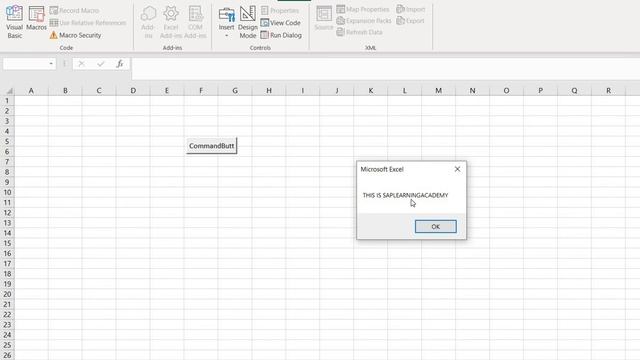The image size is (640, 360).
Task: Click Expansion Packs
Action: 364,20
